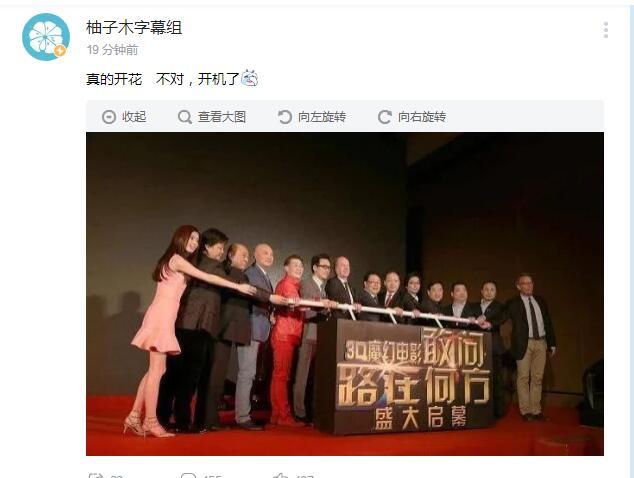This screenshot has width=634, height=478.
Task: Open the three-dot post options menu
Action: (606, 30)
